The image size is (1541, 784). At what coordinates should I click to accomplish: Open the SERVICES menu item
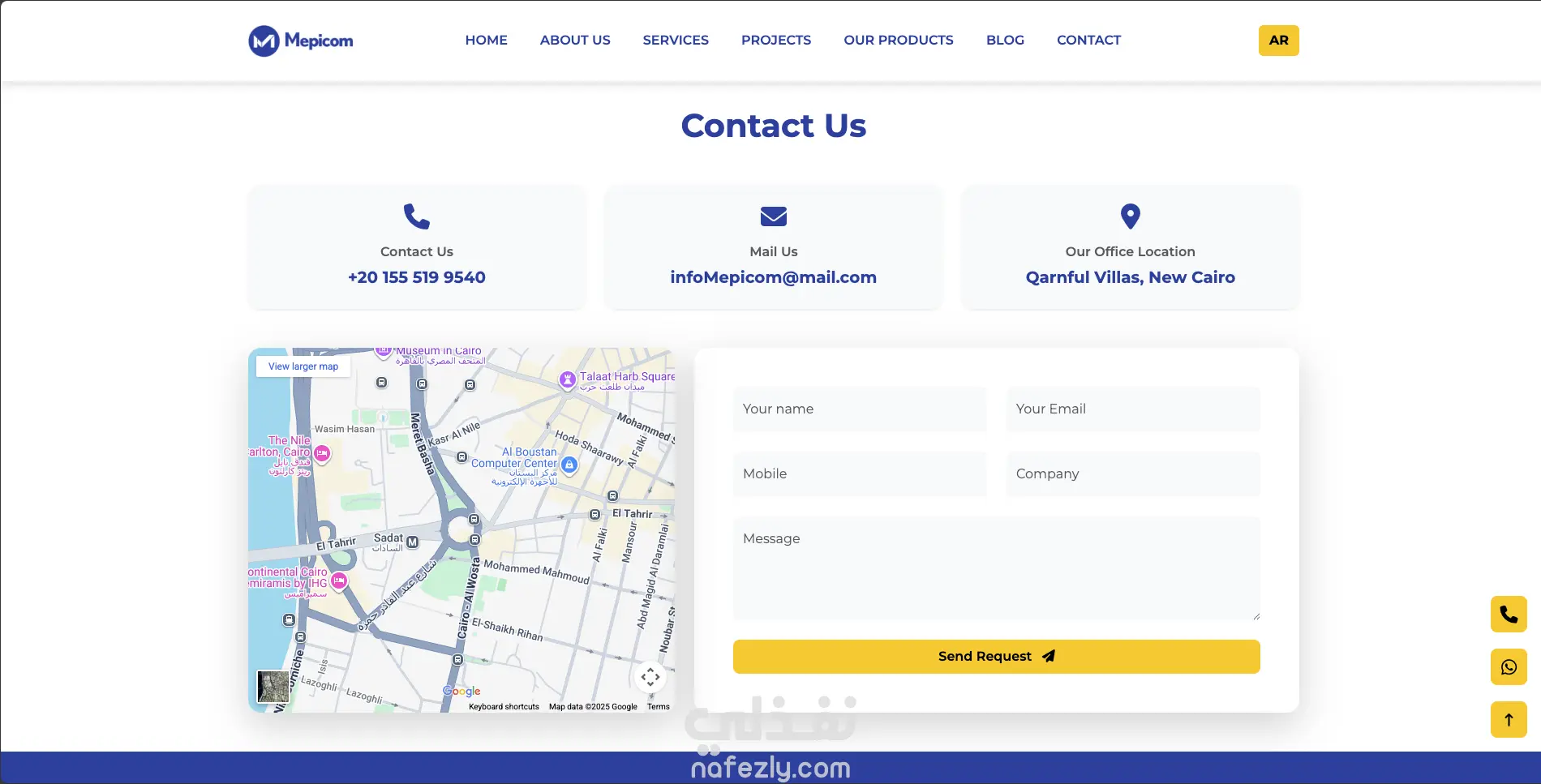coord(676,41)
